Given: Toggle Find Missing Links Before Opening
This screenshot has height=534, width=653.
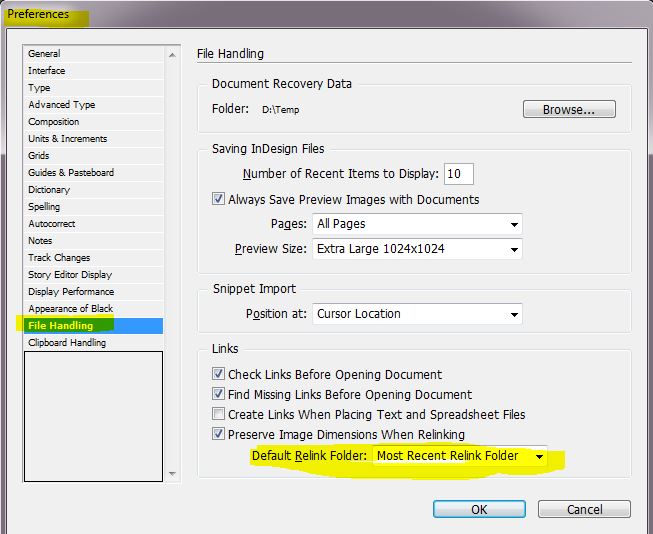Looking at the screenshot, I should coord(218,394).
